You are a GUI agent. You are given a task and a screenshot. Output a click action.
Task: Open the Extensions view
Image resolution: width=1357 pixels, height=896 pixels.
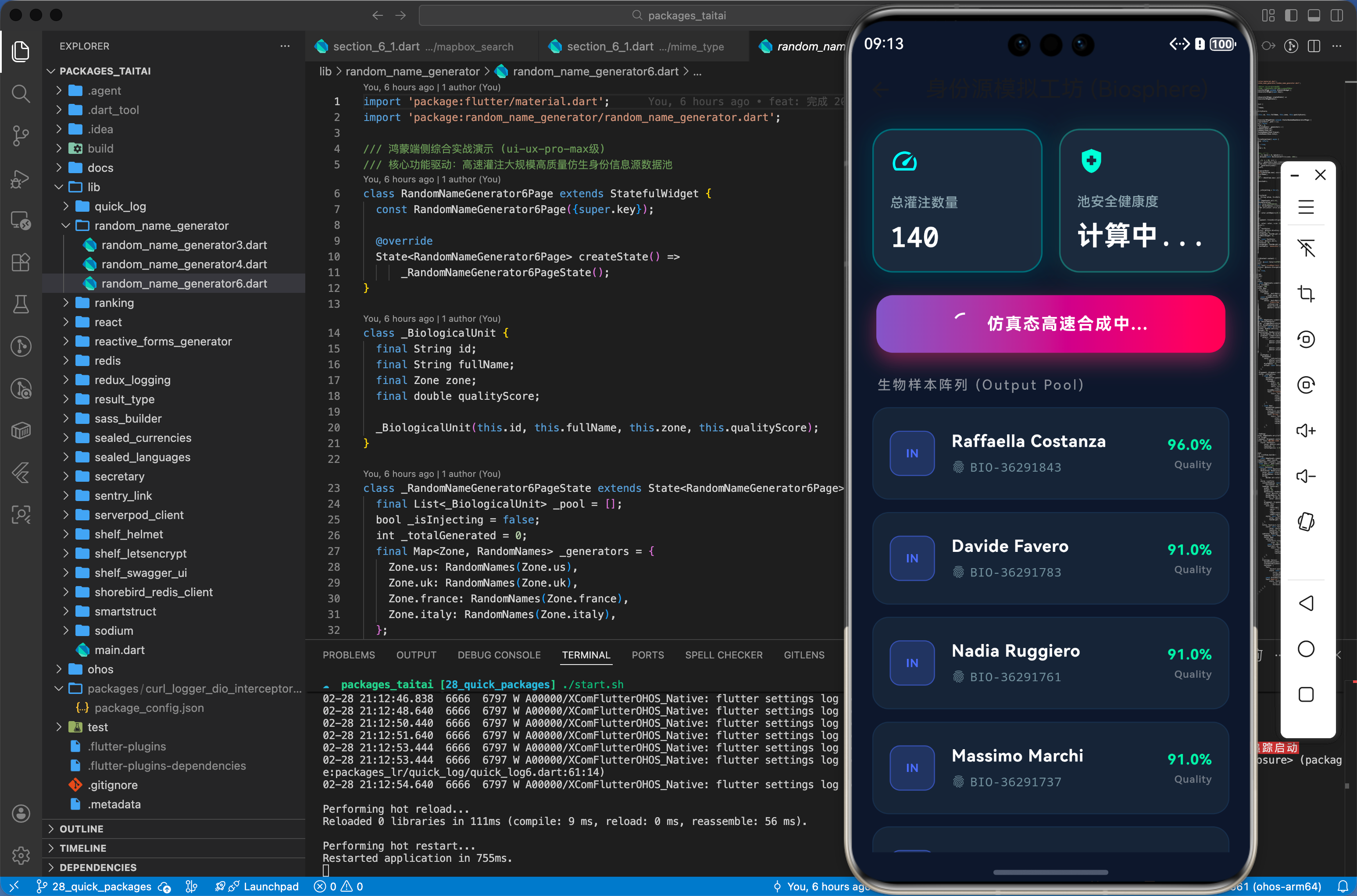[21, 262]
